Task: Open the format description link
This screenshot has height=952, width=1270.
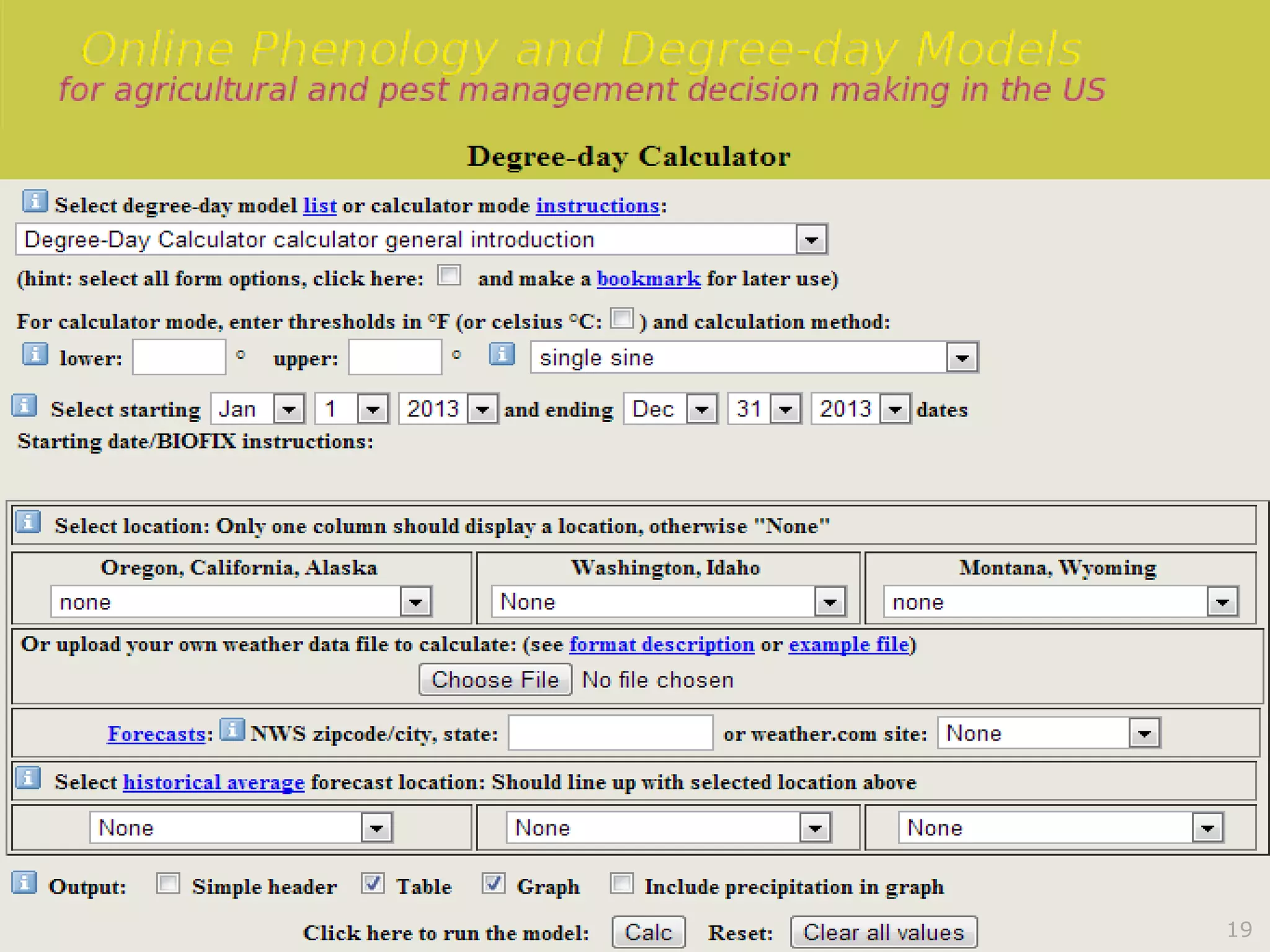Action: 662,645
